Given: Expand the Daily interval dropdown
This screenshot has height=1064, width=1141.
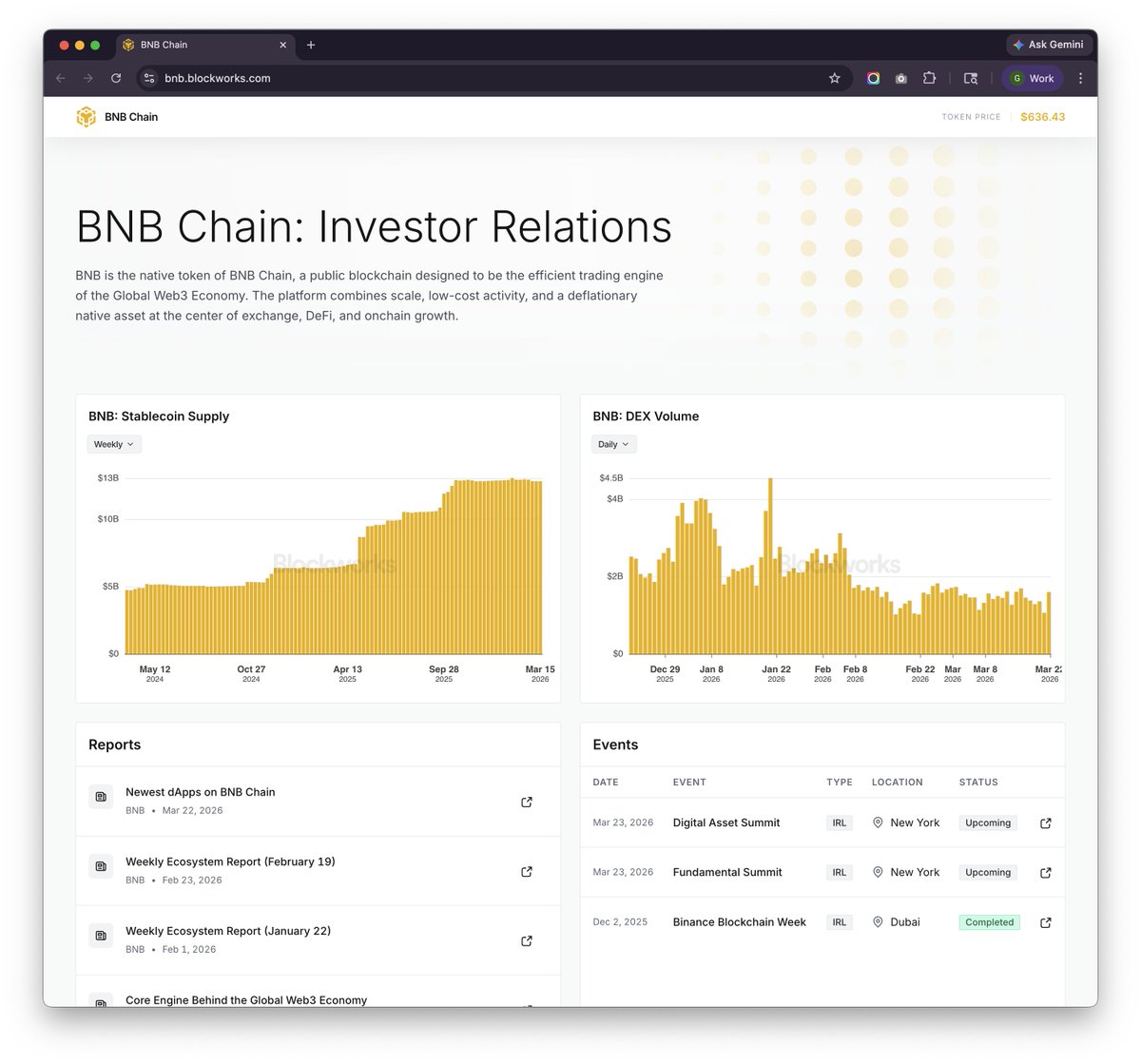Looking at the screenshot, I should [613, 444].
